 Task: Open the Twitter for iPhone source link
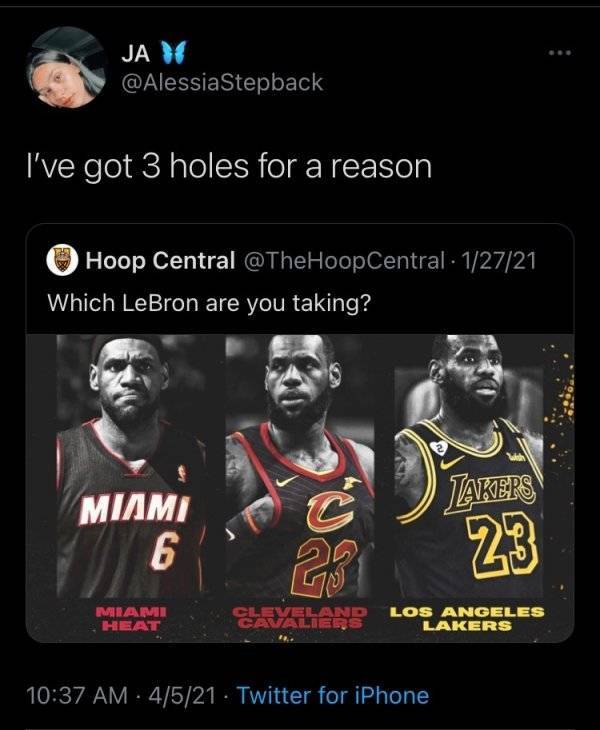[x=333, y=696]
